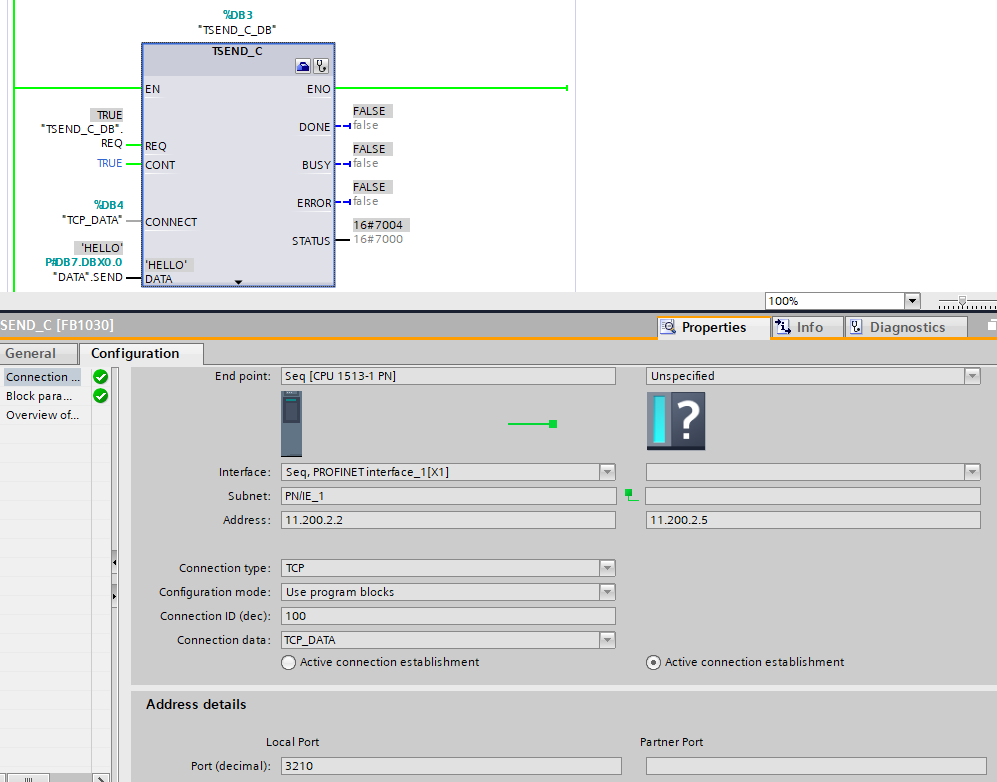Click the green subnet connector icon

tap(630, 494)
